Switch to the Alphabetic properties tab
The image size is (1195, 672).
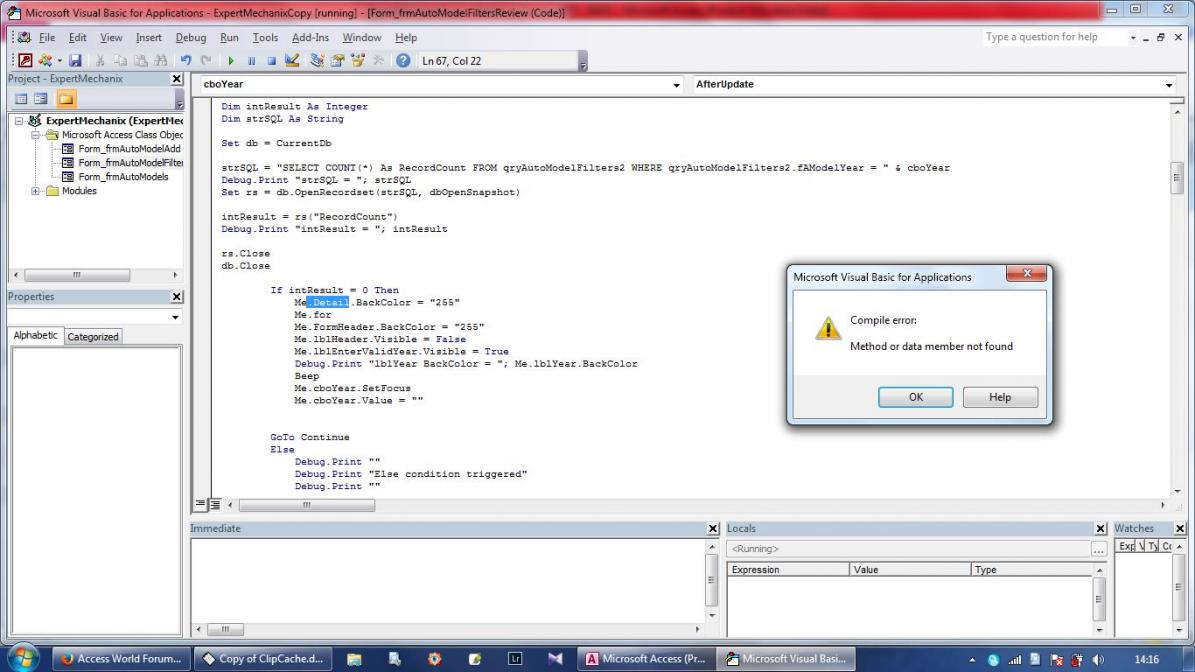[x=35, y=335]
